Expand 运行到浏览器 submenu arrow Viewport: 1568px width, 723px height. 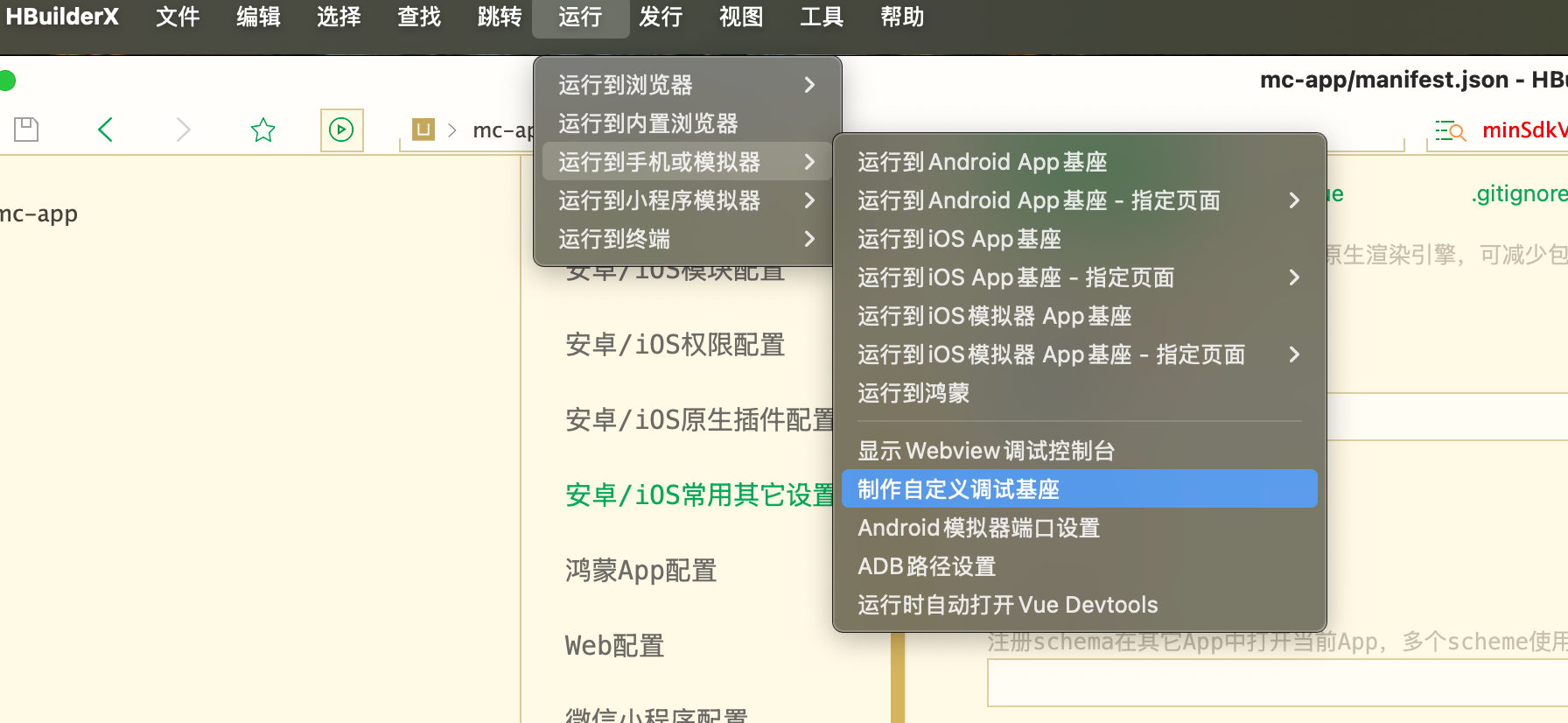(x=809, y=85)
